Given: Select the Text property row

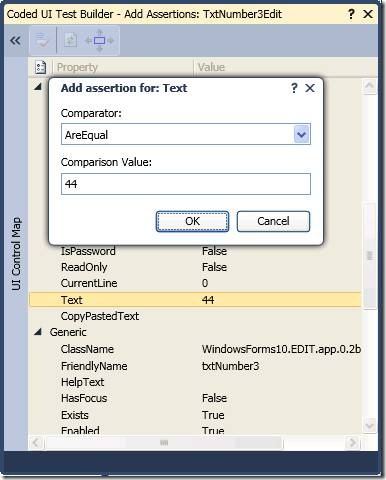Looking at the screenshot, I should 195,300.
